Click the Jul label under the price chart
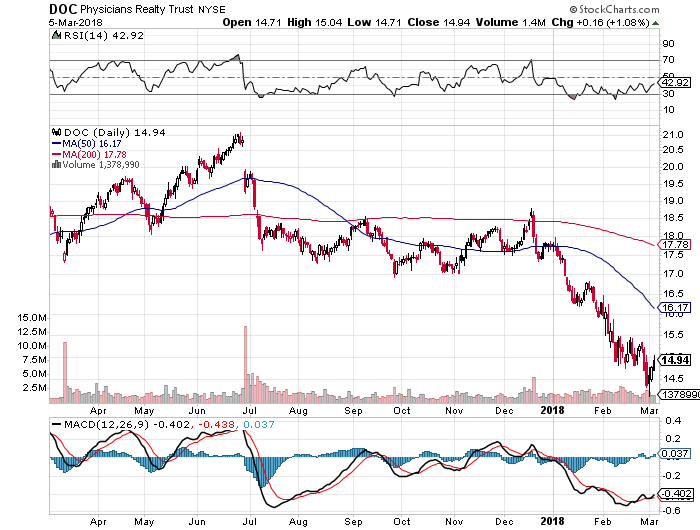The height and width of the screenshot is (530, 700). tap(250, 410)
